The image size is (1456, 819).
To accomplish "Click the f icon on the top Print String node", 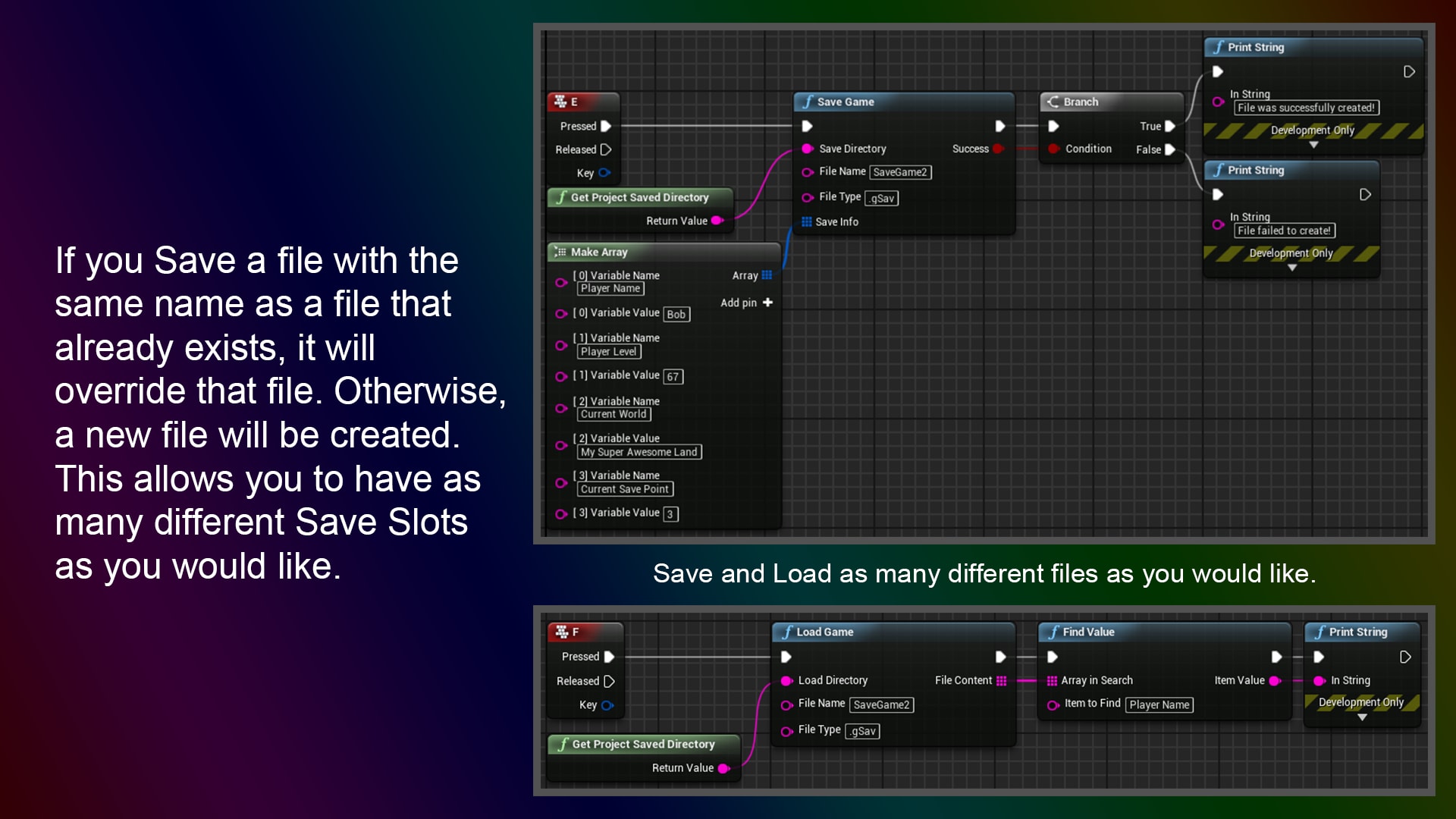I will [x=1217, y=47].
